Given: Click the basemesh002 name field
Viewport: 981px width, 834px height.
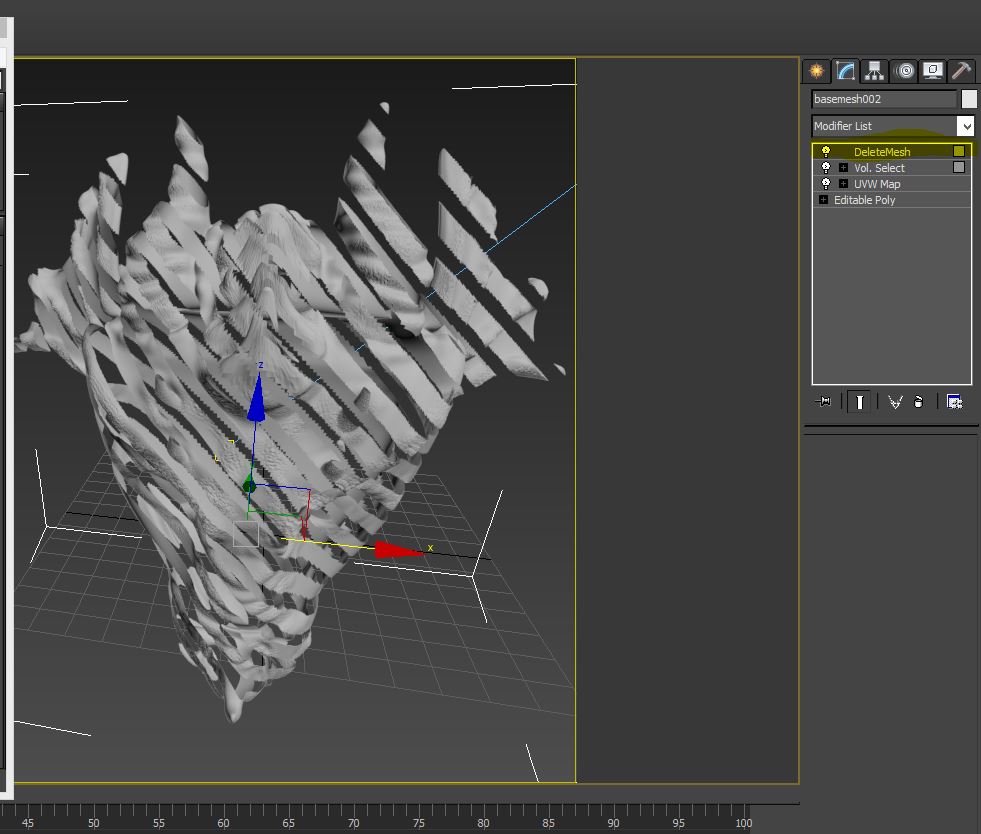Looking at the screenshot, I should (884, 99).
